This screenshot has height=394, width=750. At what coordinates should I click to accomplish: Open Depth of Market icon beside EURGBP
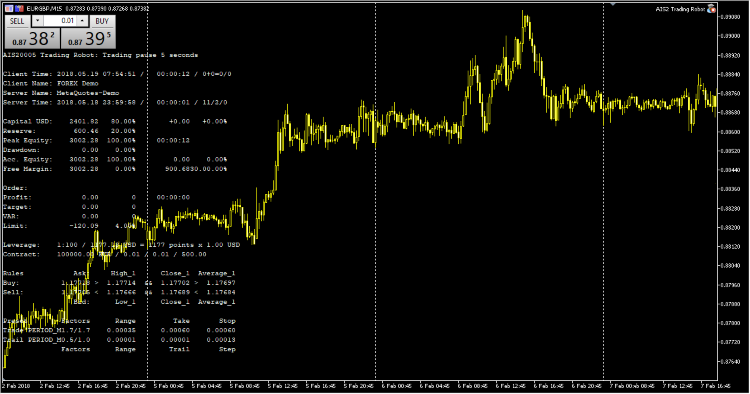click(19, 9)
